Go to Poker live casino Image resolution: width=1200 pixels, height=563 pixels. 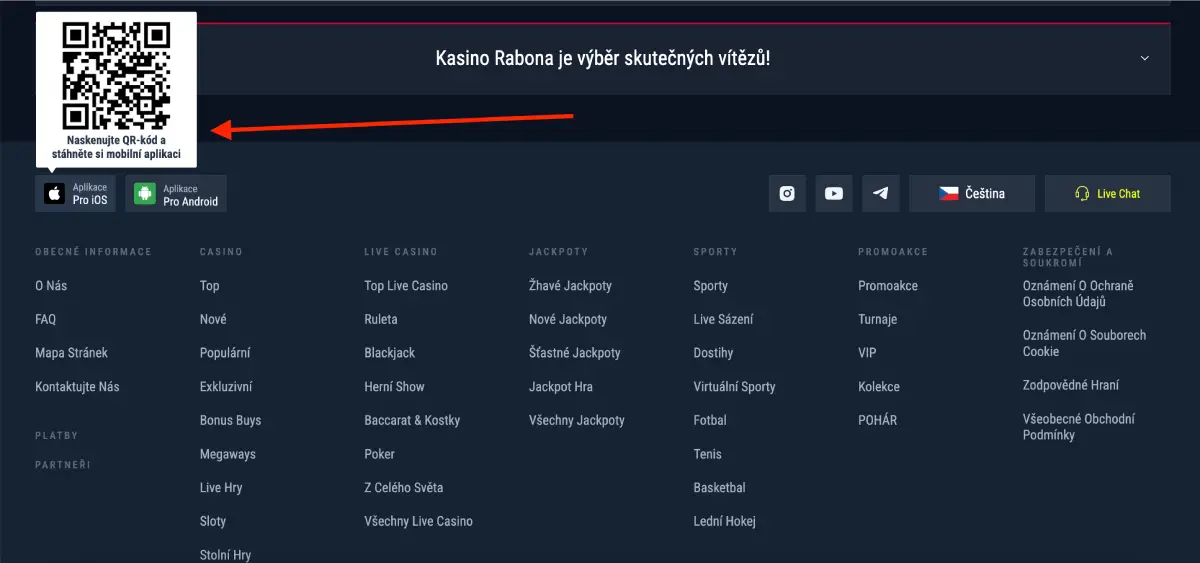coord(380,454)
